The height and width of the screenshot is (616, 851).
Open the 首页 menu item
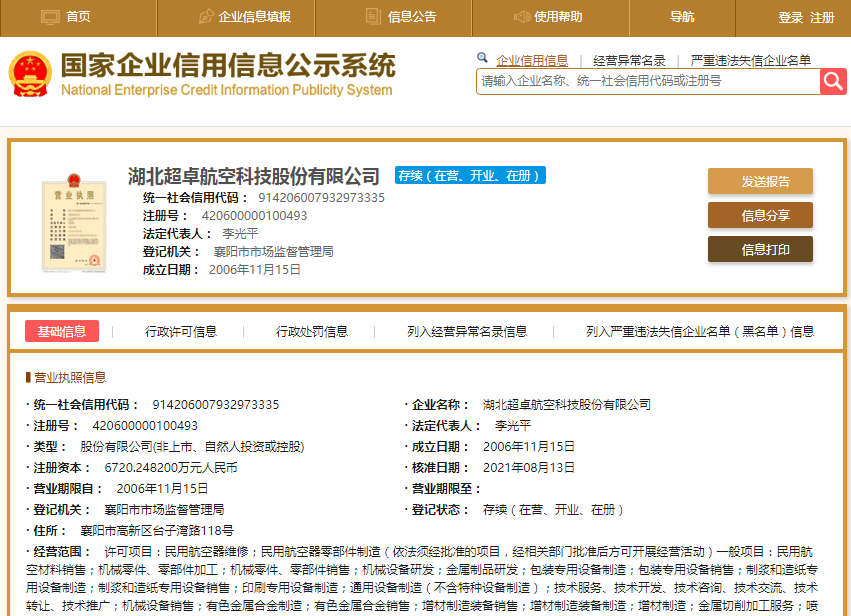coord(78,17)
